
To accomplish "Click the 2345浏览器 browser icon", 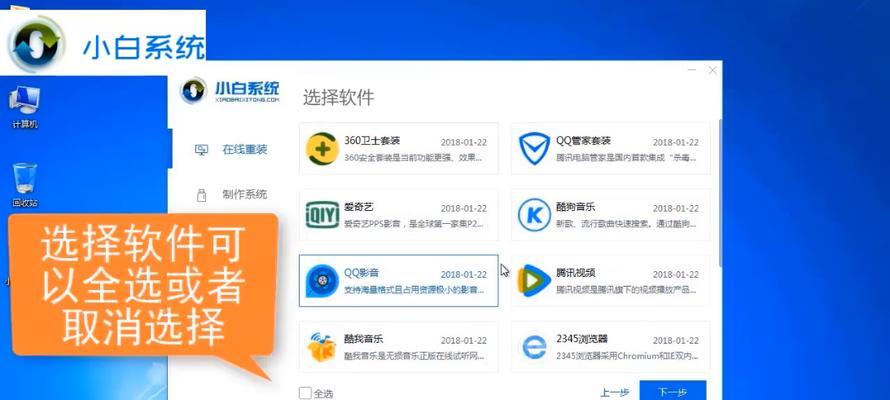I will point(534,347).
